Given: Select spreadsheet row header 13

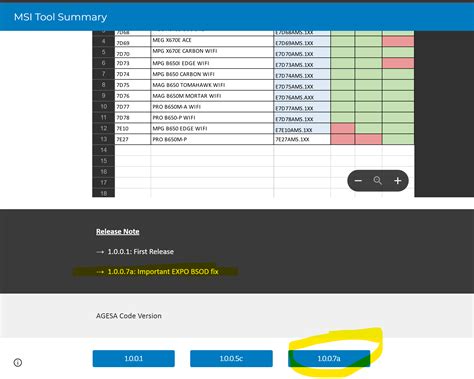Looking at the screenshot, I should tap(104, 139).
